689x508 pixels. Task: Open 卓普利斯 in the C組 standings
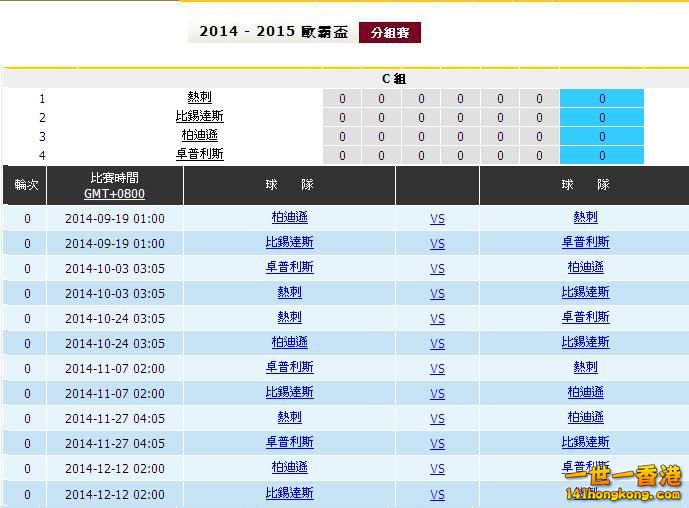[199, 154]
